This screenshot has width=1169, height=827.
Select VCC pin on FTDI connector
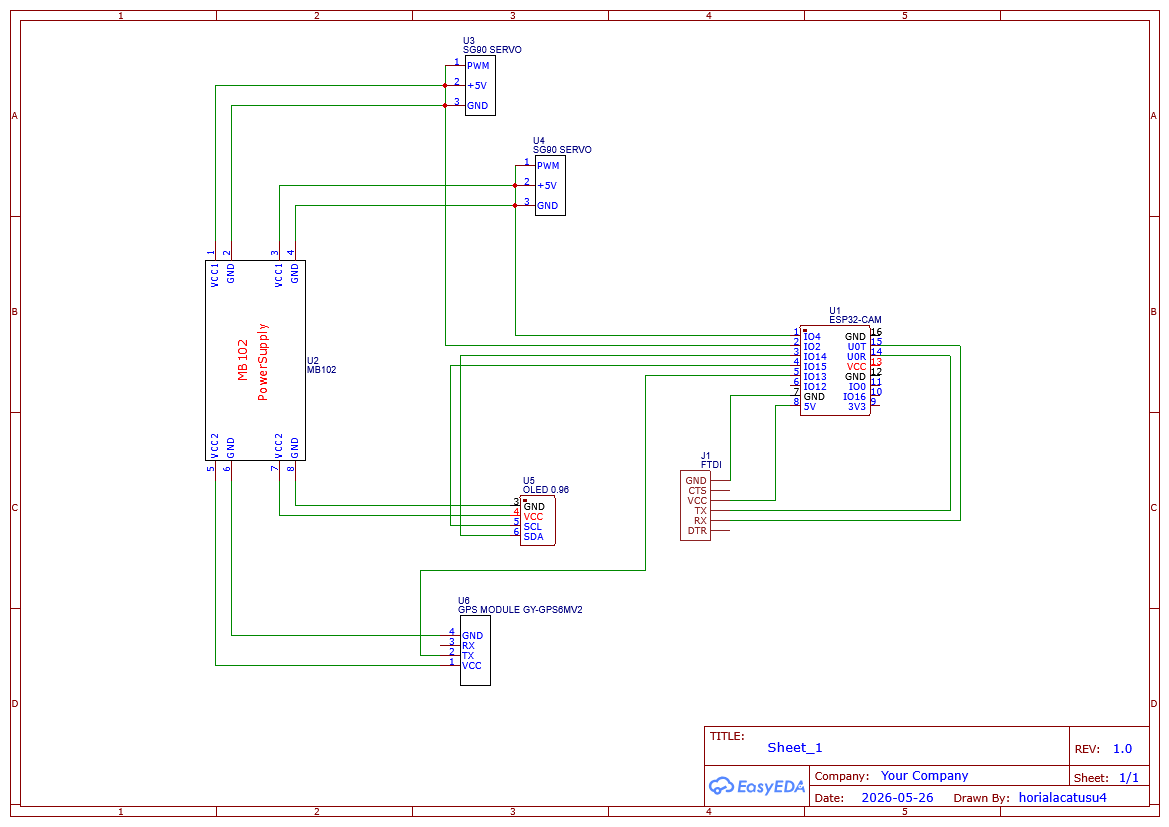pos(697,501)
